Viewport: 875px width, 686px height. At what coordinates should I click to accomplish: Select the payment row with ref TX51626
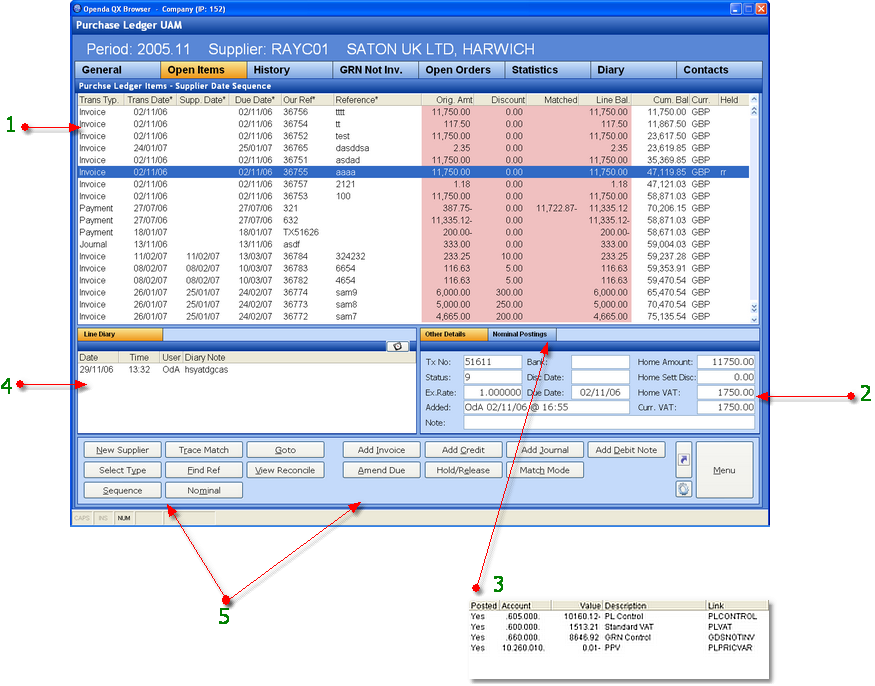coord(413,232)
